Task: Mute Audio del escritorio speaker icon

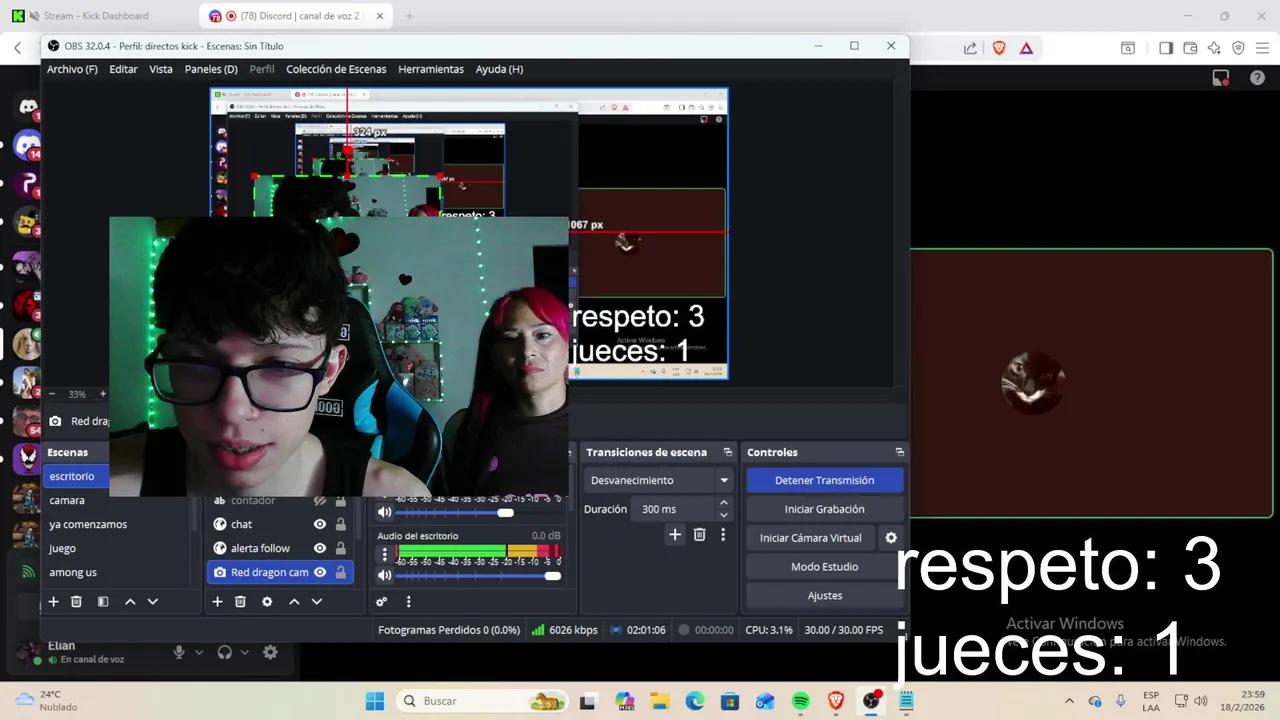Action: (385, 575)
